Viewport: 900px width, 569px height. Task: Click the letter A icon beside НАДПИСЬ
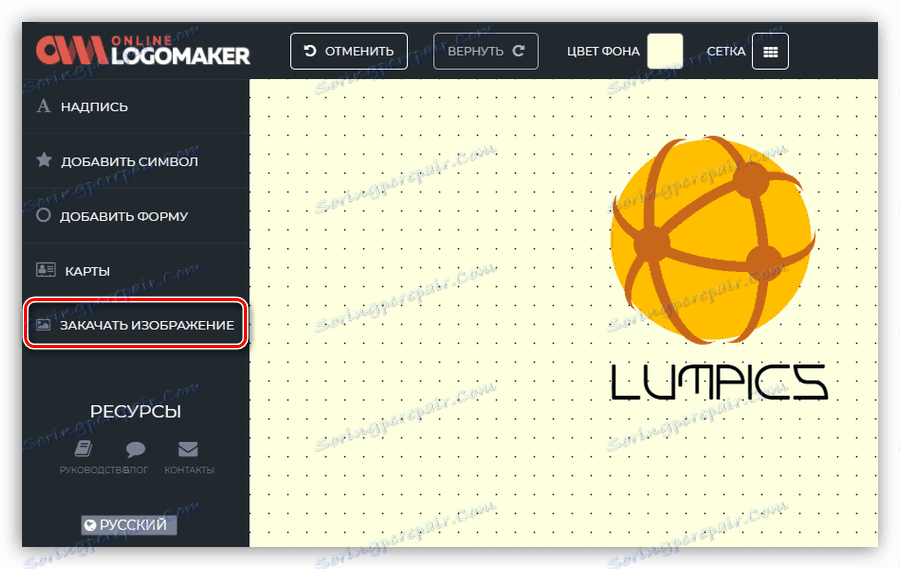click(x=44, y=106)
